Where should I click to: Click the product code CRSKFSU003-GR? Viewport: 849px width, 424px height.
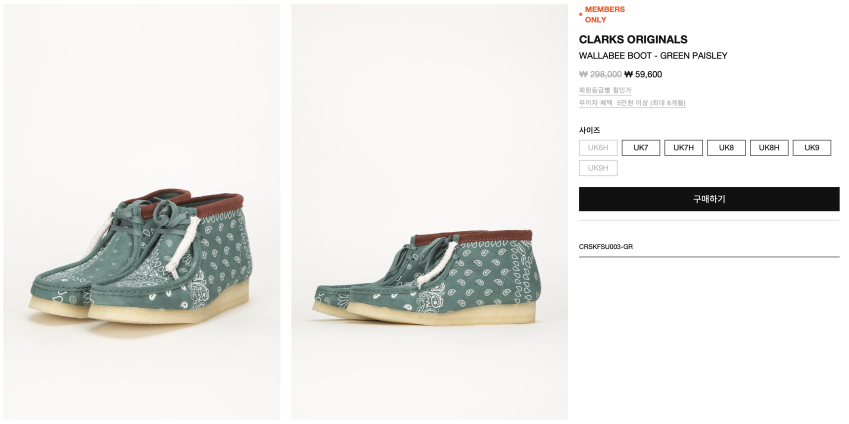pos(606,246)
